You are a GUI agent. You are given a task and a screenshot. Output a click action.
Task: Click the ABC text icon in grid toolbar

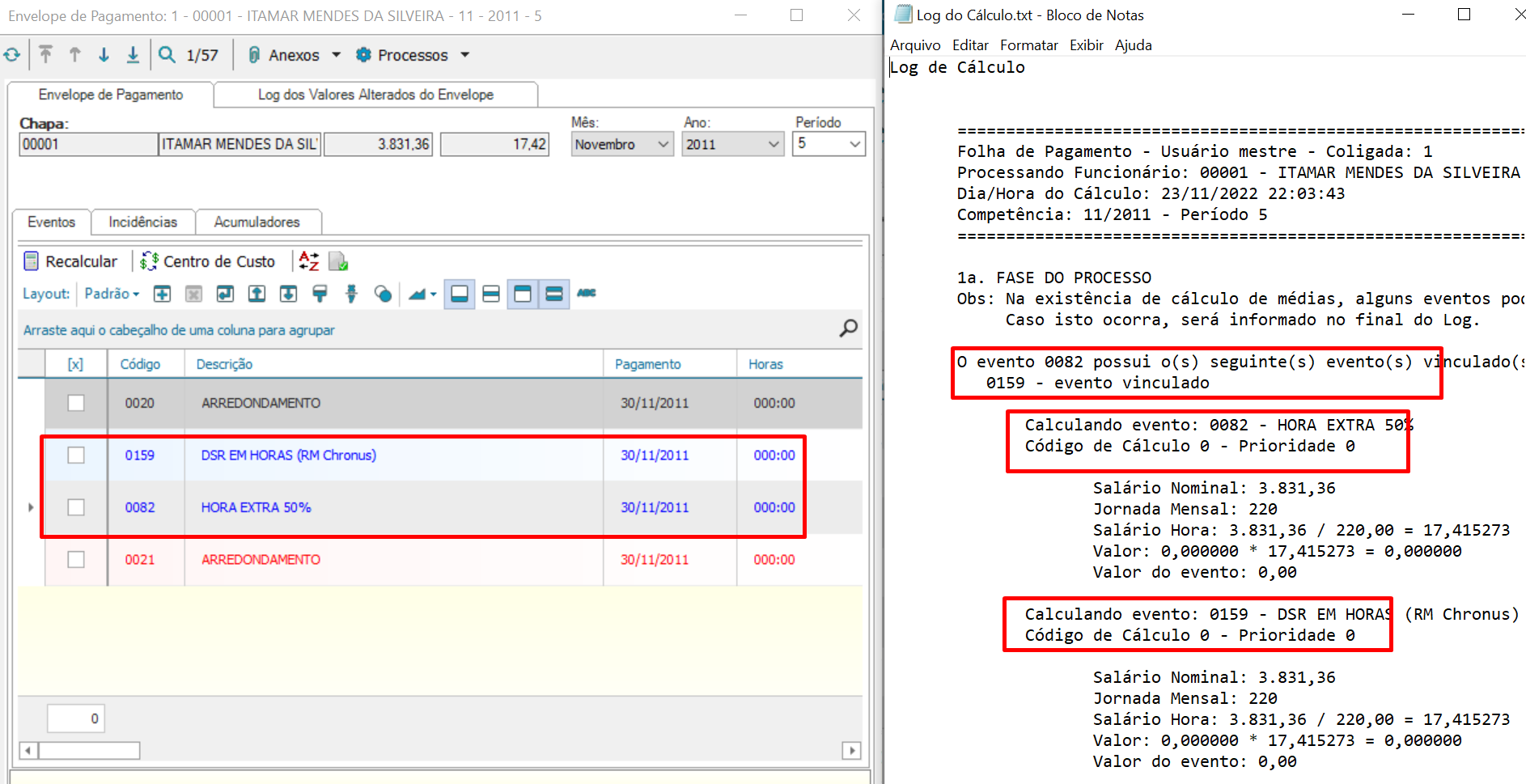(587, 293)
